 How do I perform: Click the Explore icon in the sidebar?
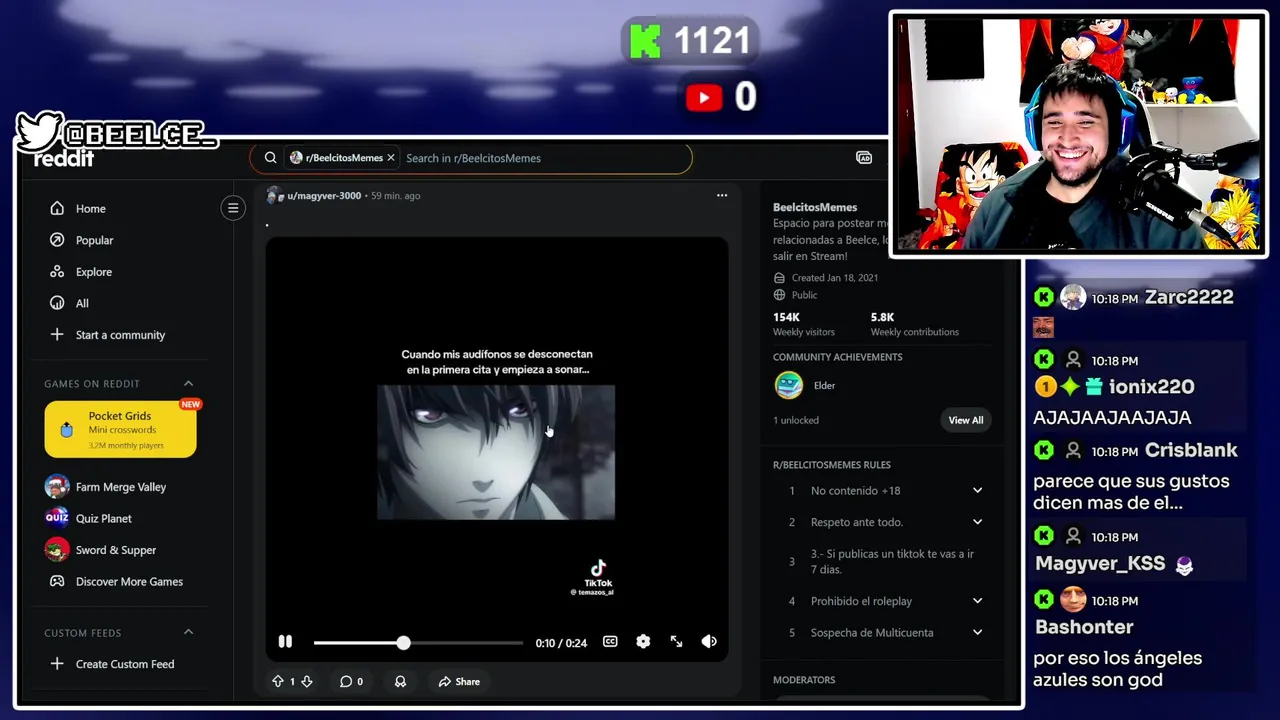[x=57, y=271]
